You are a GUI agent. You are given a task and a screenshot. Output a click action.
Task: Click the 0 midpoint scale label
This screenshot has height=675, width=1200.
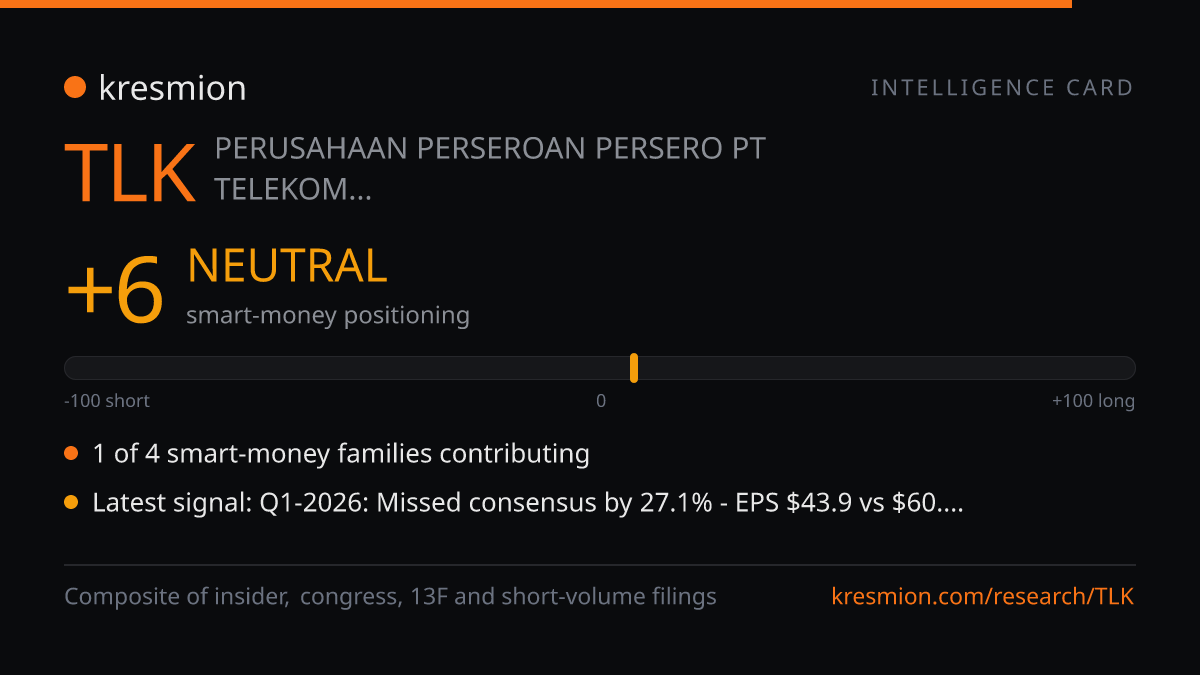point(601,401)
